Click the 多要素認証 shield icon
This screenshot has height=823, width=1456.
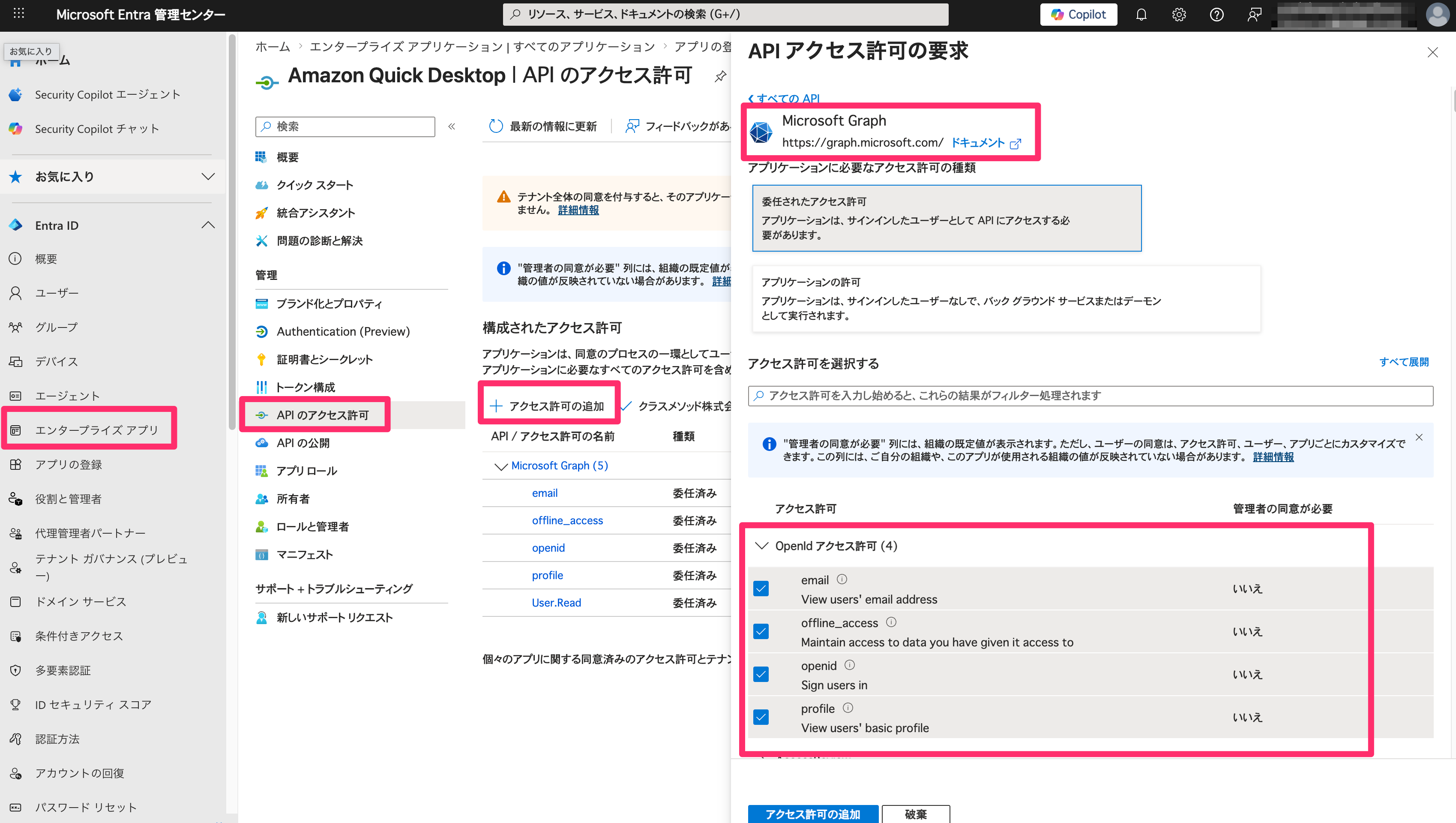[16, 670]
